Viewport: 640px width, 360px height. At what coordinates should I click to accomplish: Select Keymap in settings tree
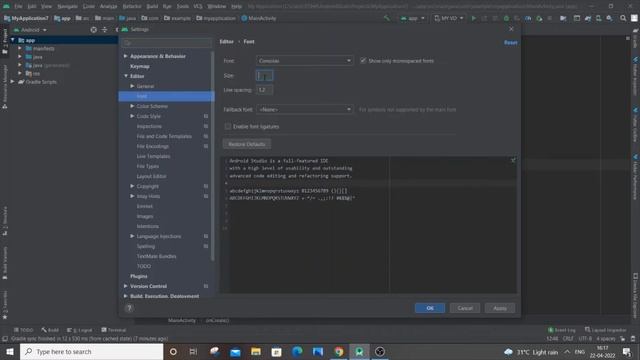click(140, 66)
